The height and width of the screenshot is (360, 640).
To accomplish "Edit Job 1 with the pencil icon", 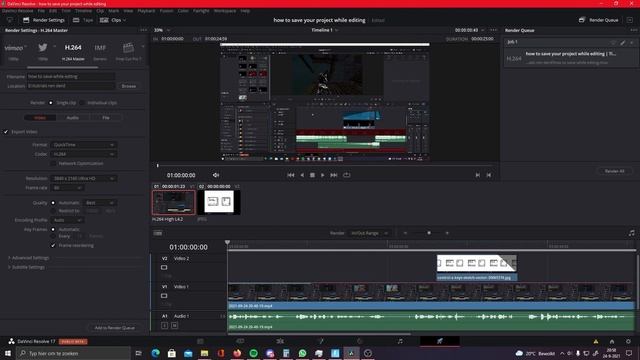I will click(622, 42).
